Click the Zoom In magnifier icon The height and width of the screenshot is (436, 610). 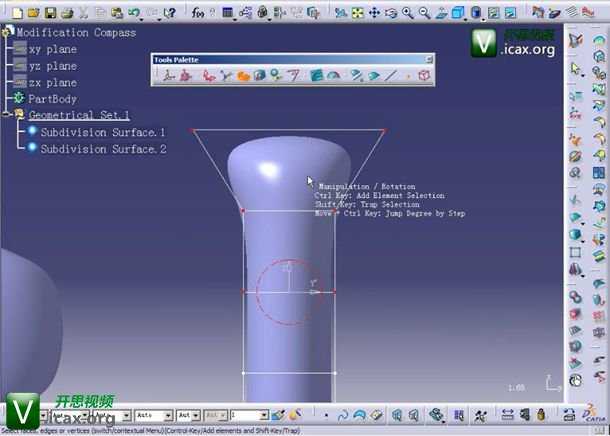pos(407,13)
